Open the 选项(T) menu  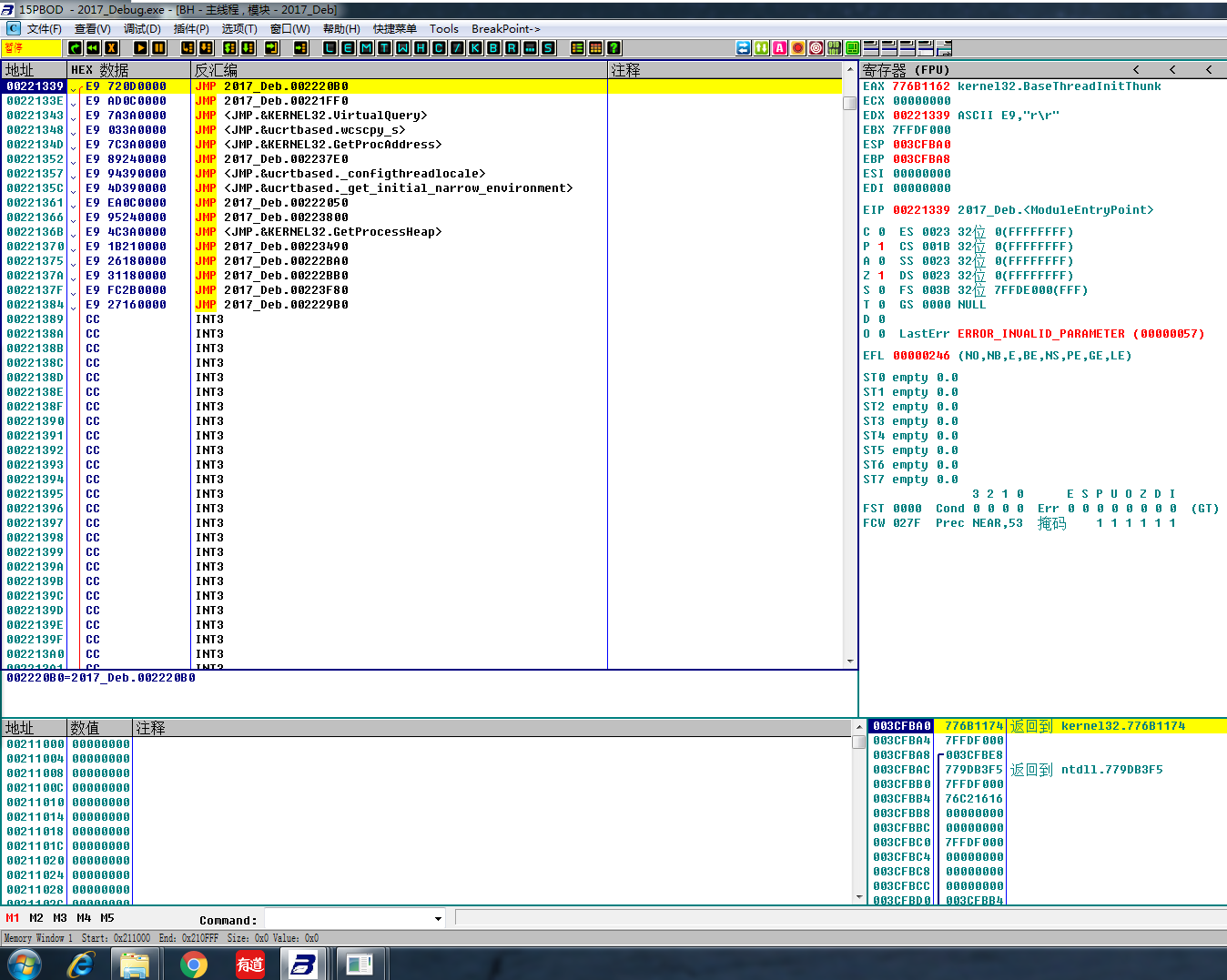[239, 29]
